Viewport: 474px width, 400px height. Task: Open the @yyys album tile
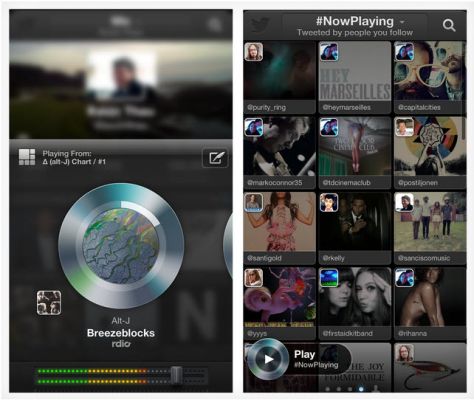tap(279, 303)
